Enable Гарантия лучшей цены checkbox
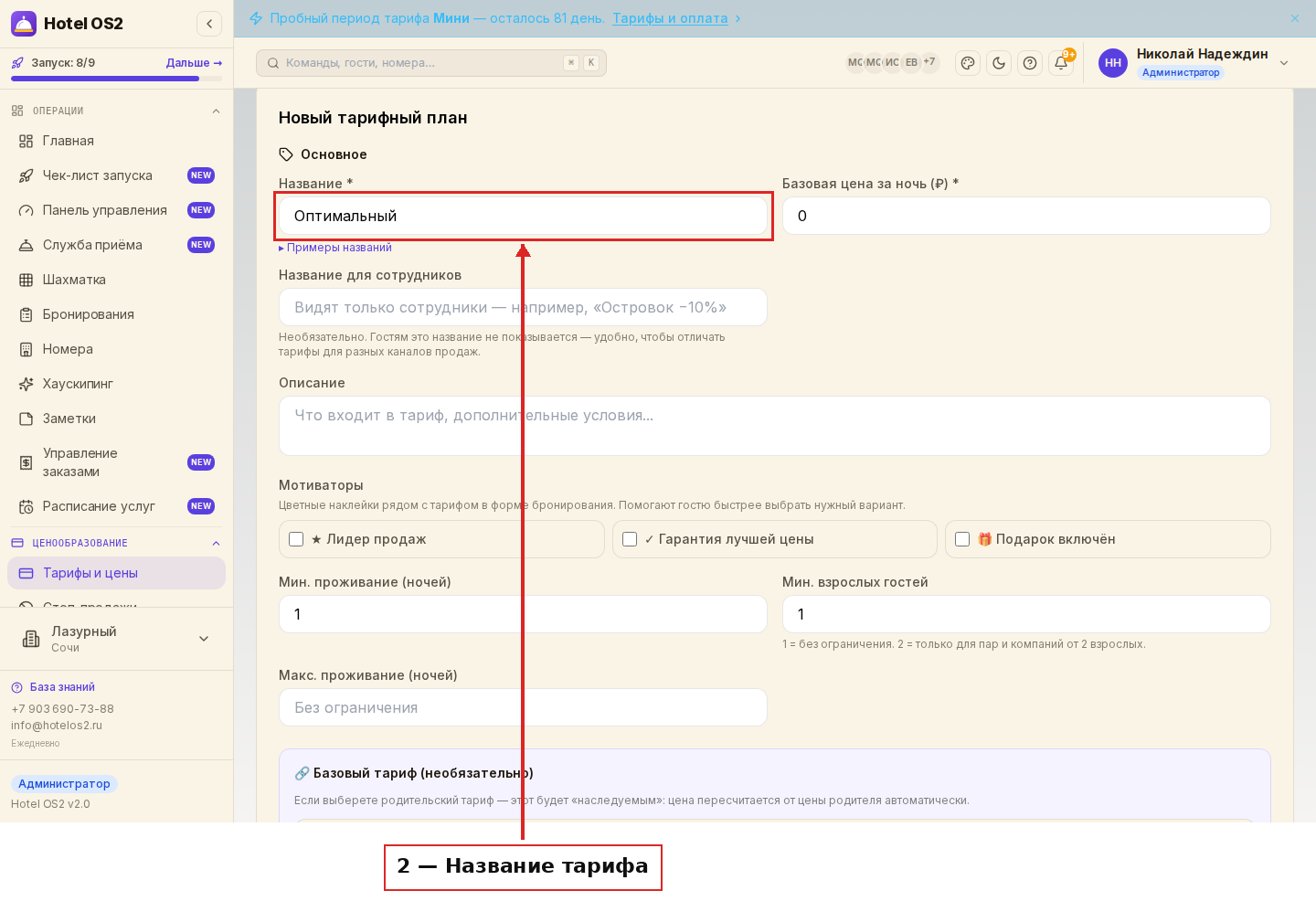The image size is (1316, 912). click(630, 539)
